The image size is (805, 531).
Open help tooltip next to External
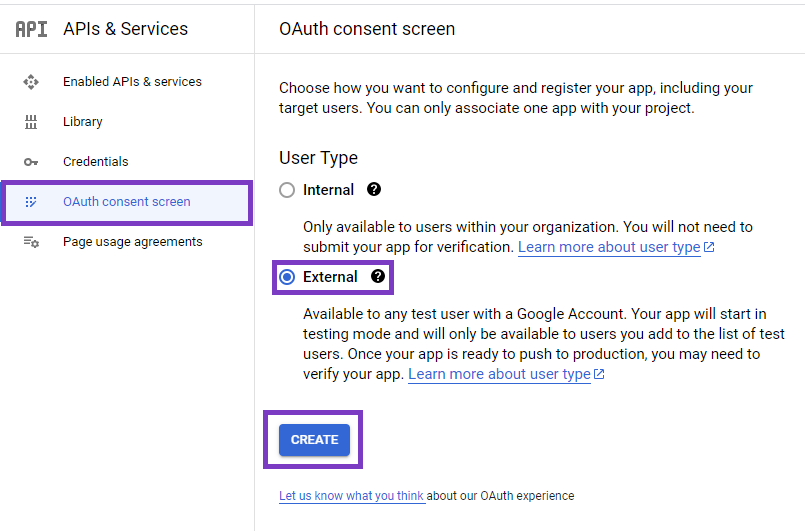pos(378,276)
